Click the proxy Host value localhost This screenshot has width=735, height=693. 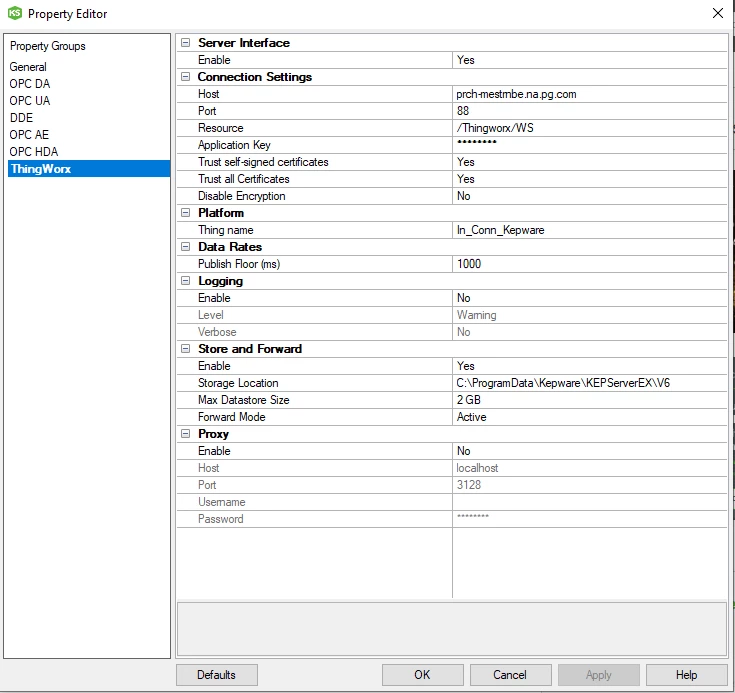[x=590, y=468]
